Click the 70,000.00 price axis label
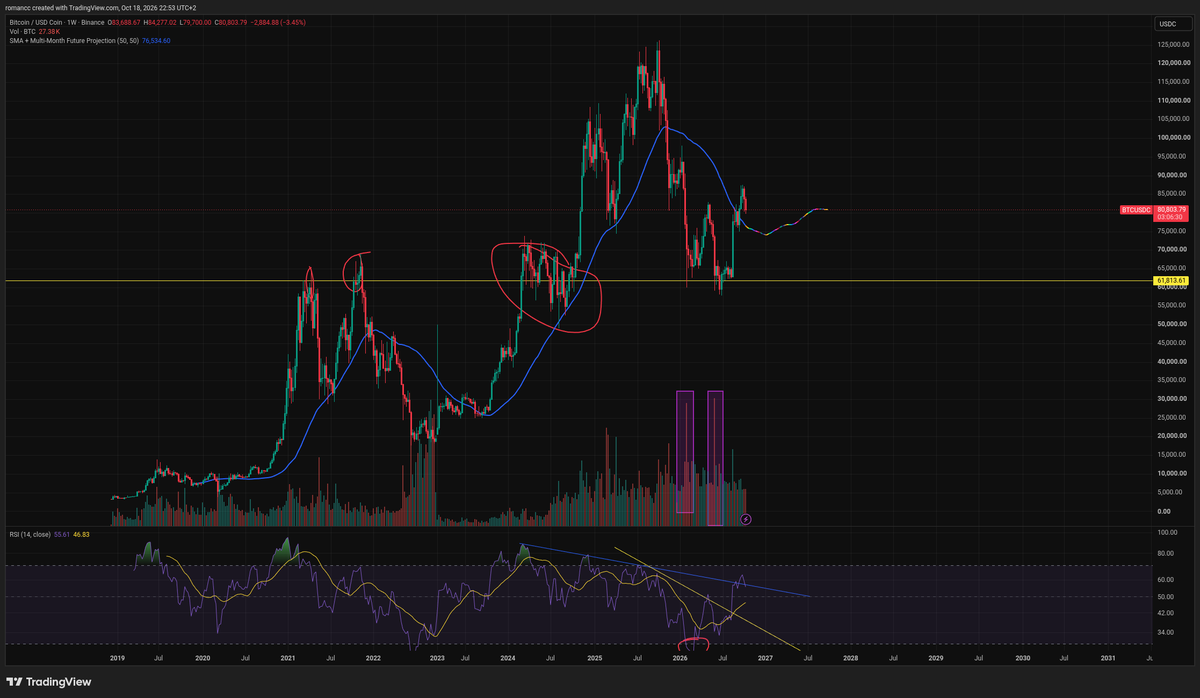This screenshot has width=1200, height=698. coord(1172,249)
